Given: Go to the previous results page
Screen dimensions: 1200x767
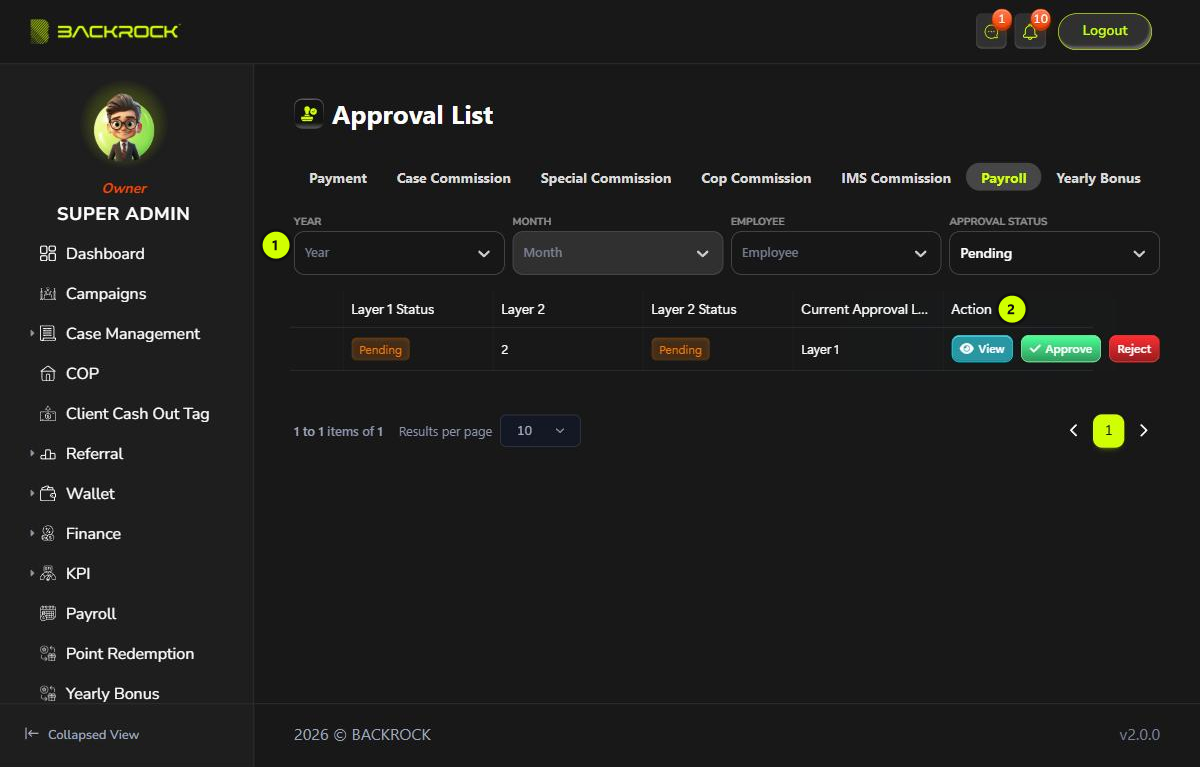Looking at the screenshot, I should point(1074,431).
